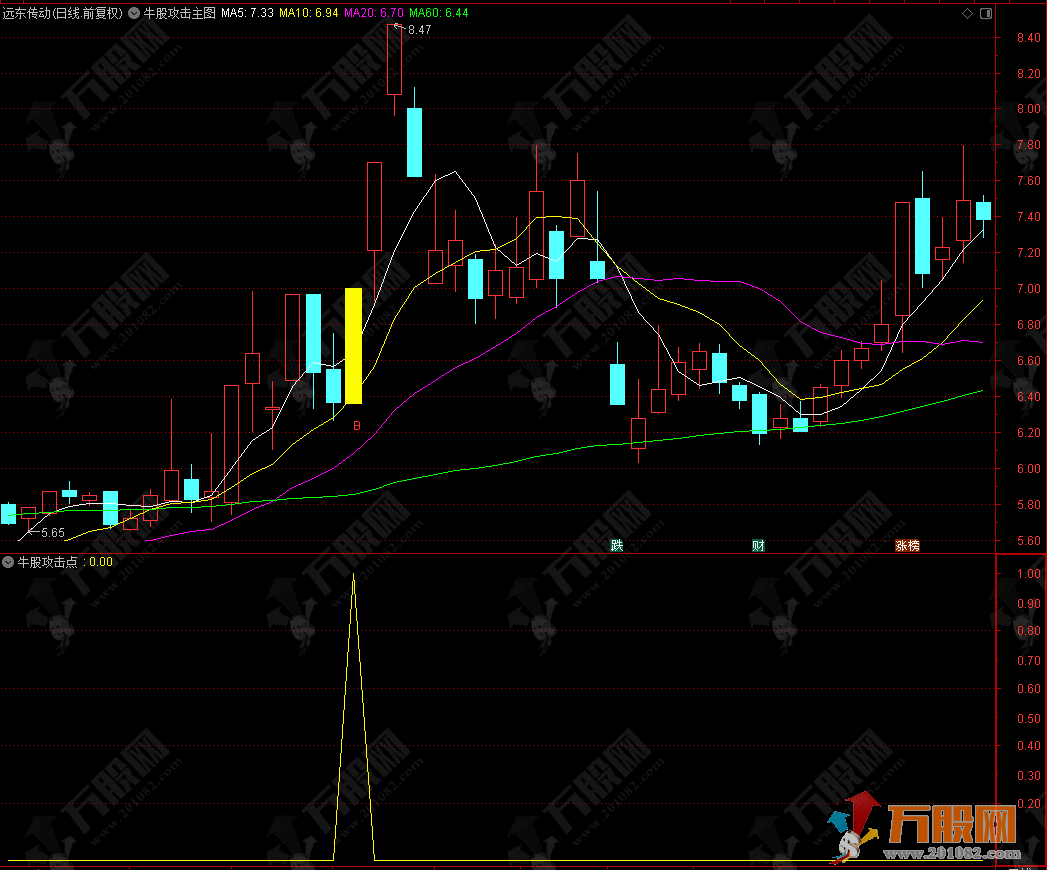Screen dimensions: 1047x870
Task: Click the 5.65 low price label
Action: (53, 533)
